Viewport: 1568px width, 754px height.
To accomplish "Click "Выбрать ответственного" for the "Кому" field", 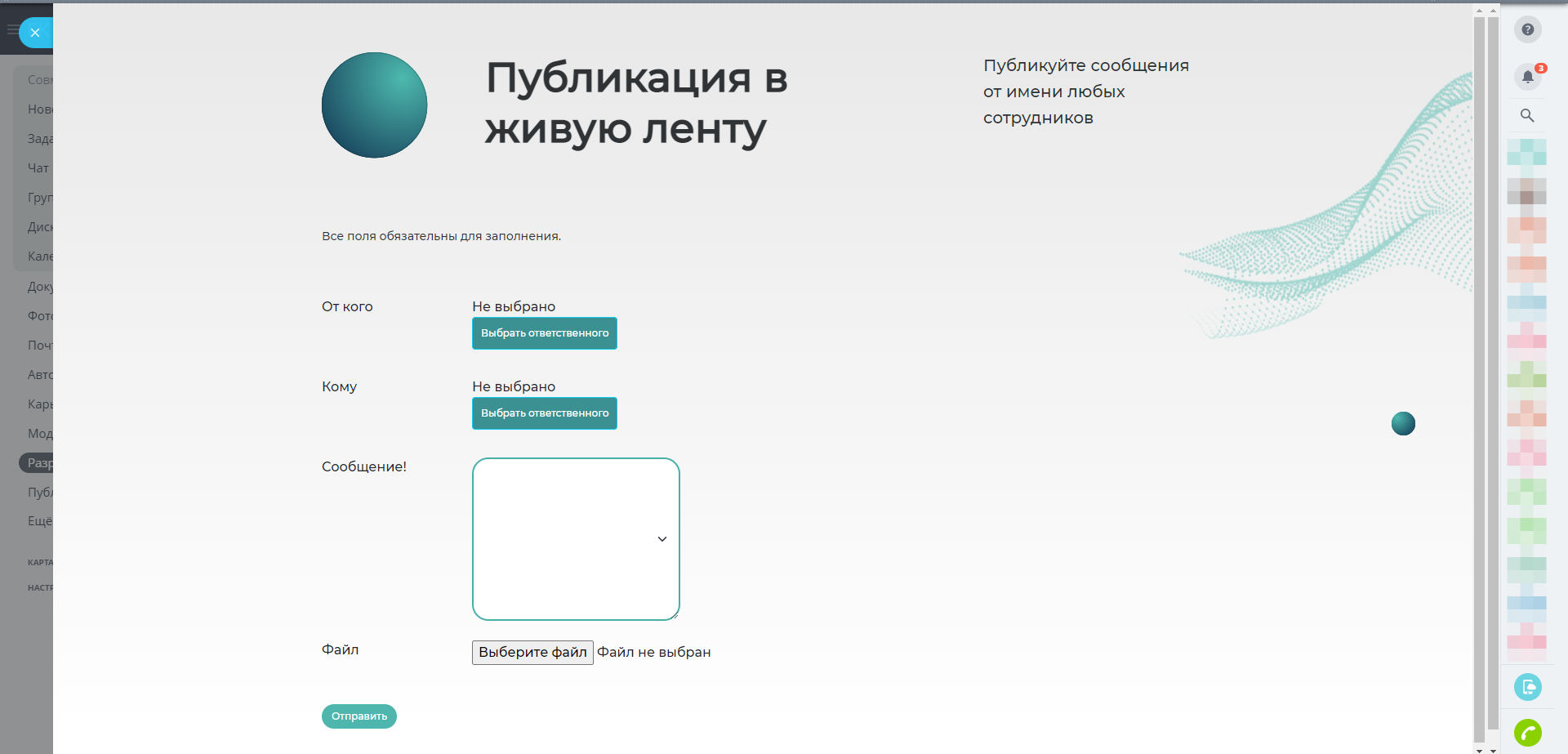I will pos(545,413).
